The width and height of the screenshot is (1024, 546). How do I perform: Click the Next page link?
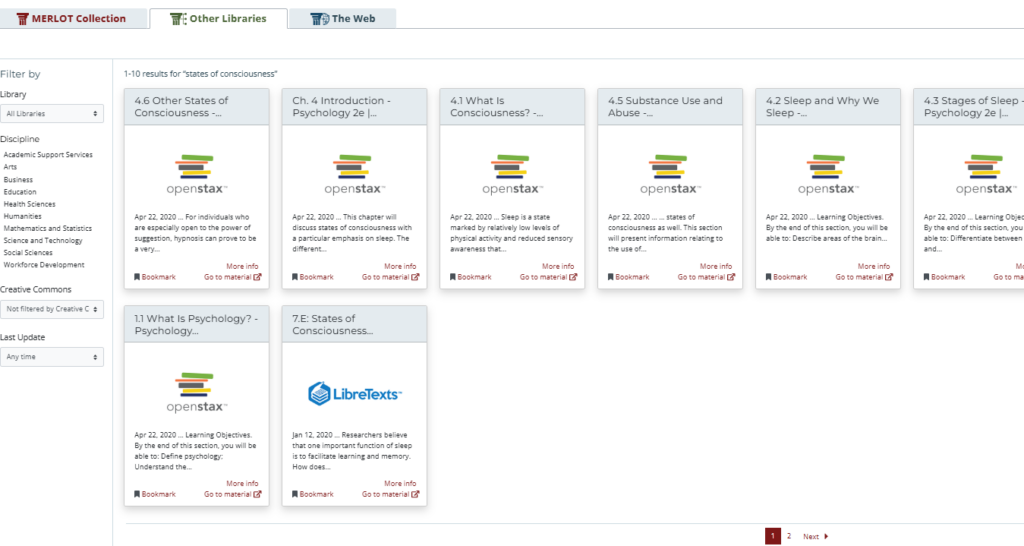coord(815,536)
